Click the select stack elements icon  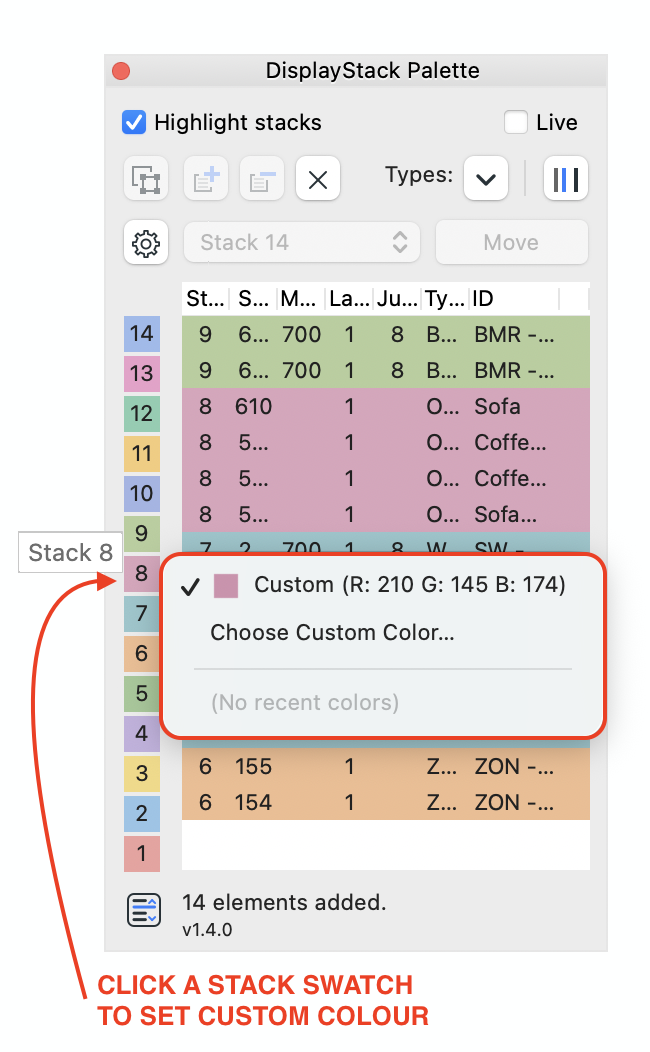pos(146,179)
